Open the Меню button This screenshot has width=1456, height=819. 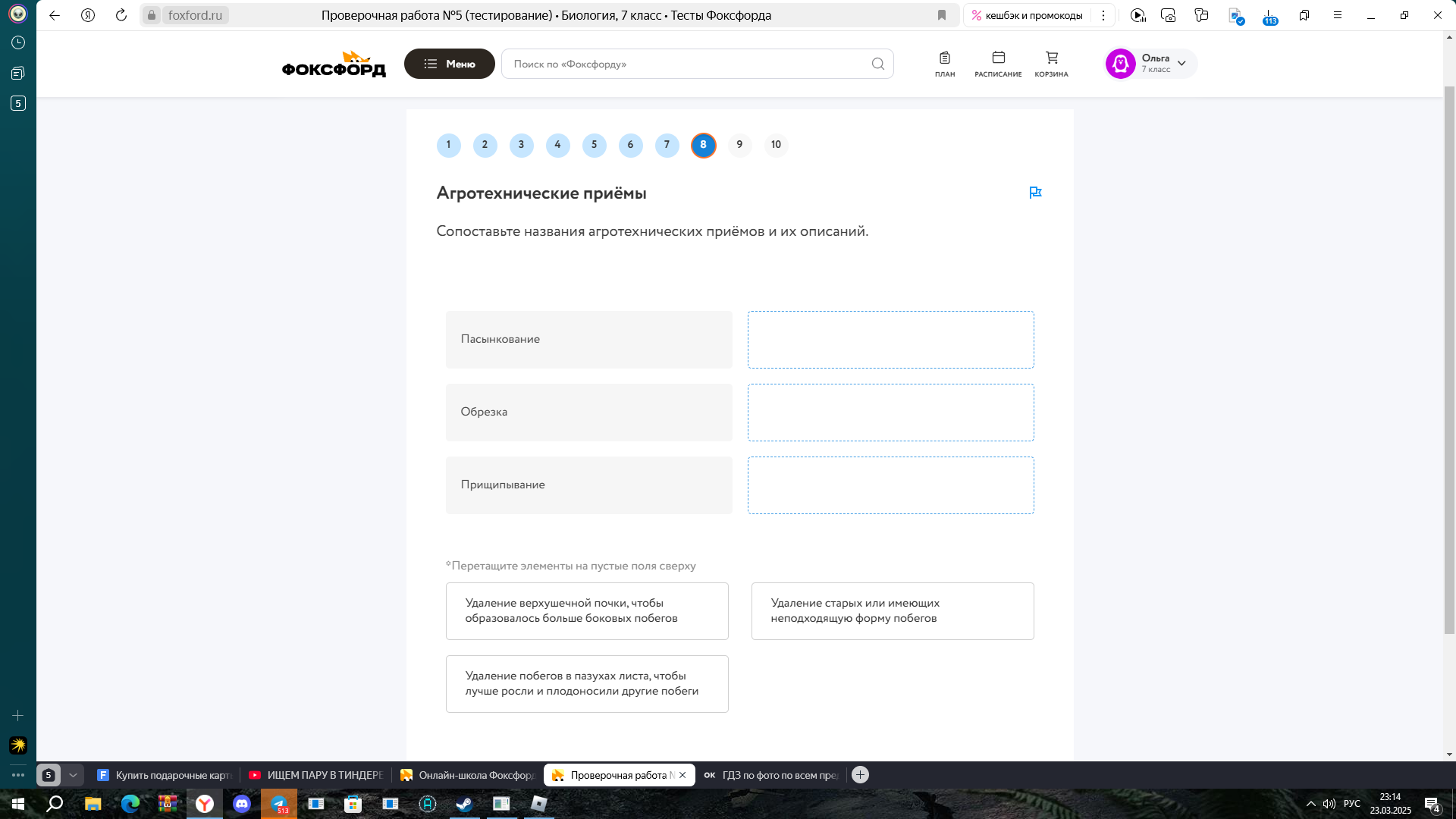(x=450, y=64)
